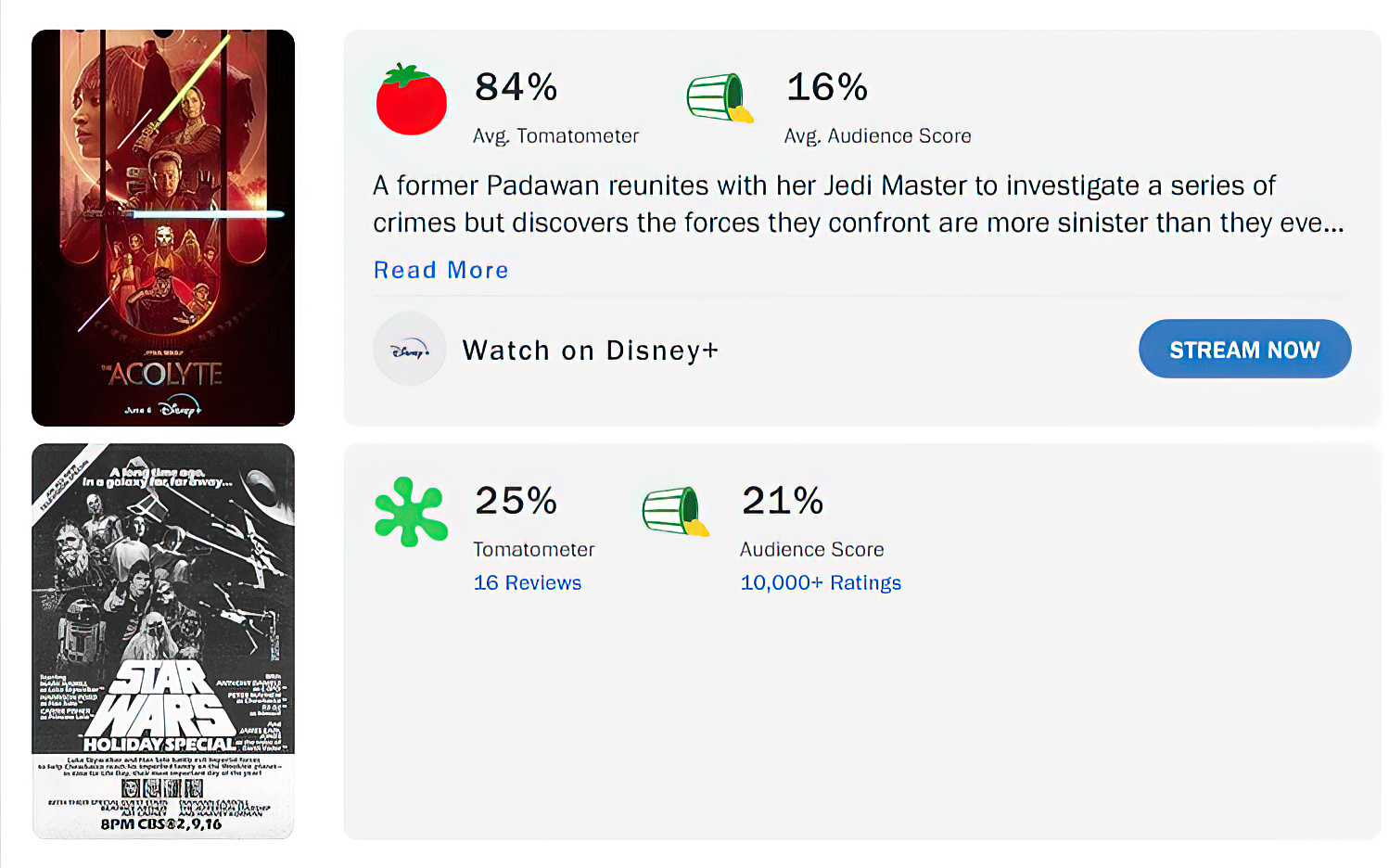Click the 21% Audience Score value
Image resolution: width=1389 pixels, height=868 pixels.
coord(783,502)
